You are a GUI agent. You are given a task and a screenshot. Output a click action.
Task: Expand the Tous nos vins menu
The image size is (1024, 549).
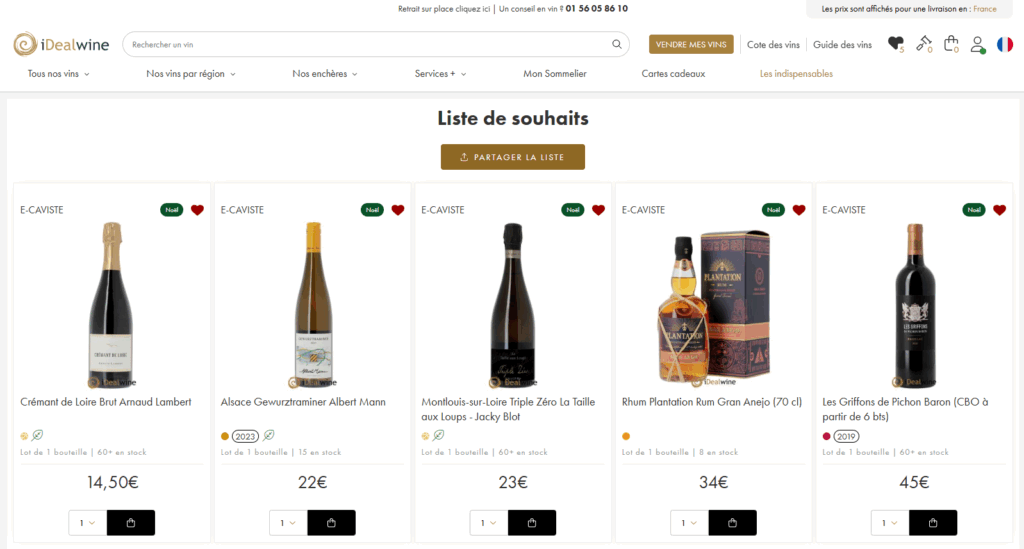click(59, 74)
